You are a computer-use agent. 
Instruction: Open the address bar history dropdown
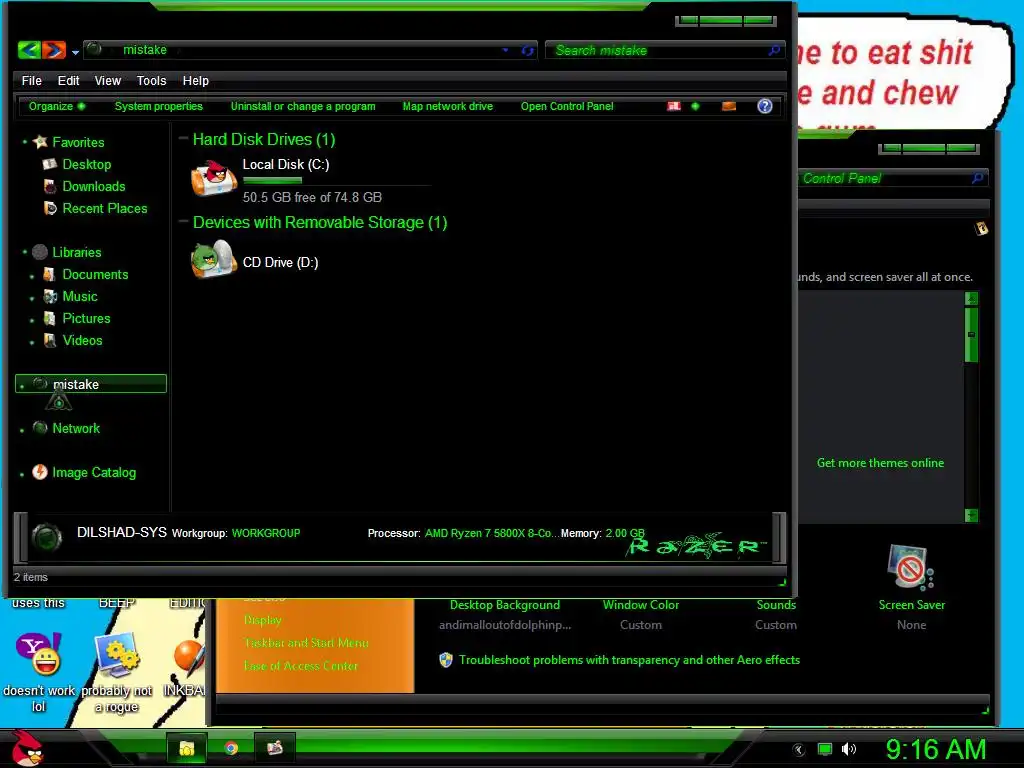[x=505, y=50]
